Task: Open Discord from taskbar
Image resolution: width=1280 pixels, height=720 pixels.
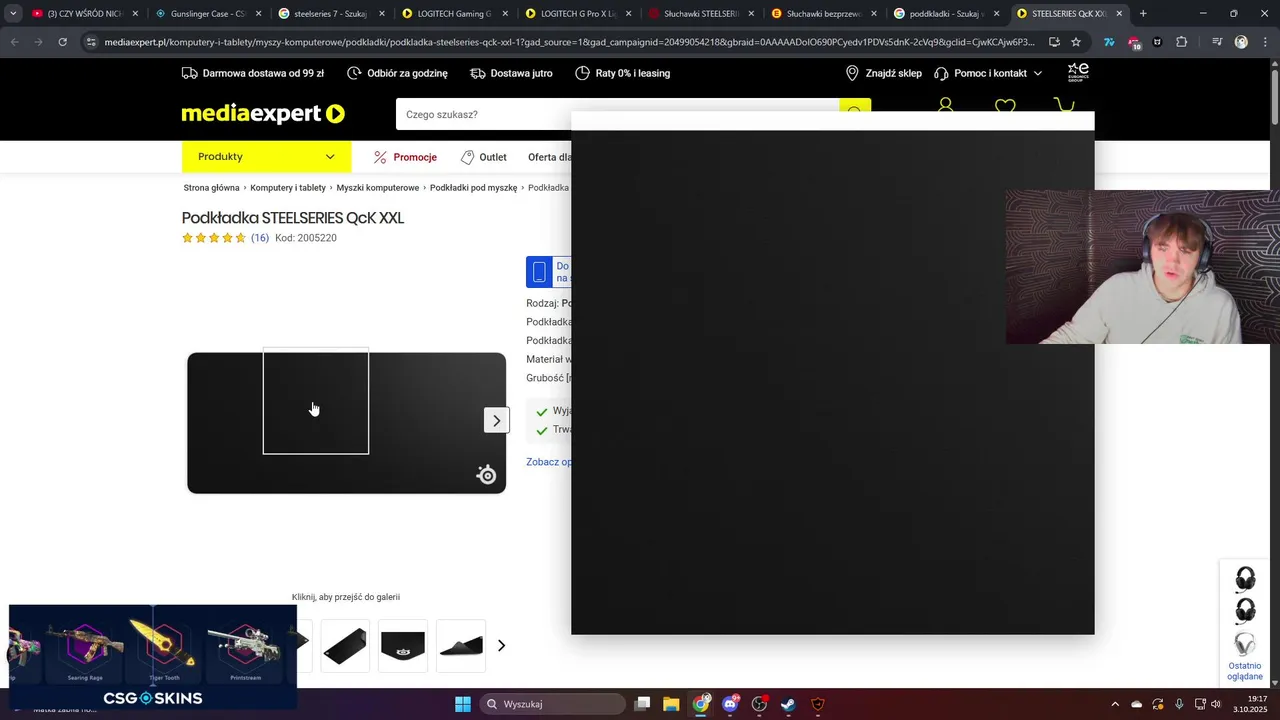Action: [730, 704]
